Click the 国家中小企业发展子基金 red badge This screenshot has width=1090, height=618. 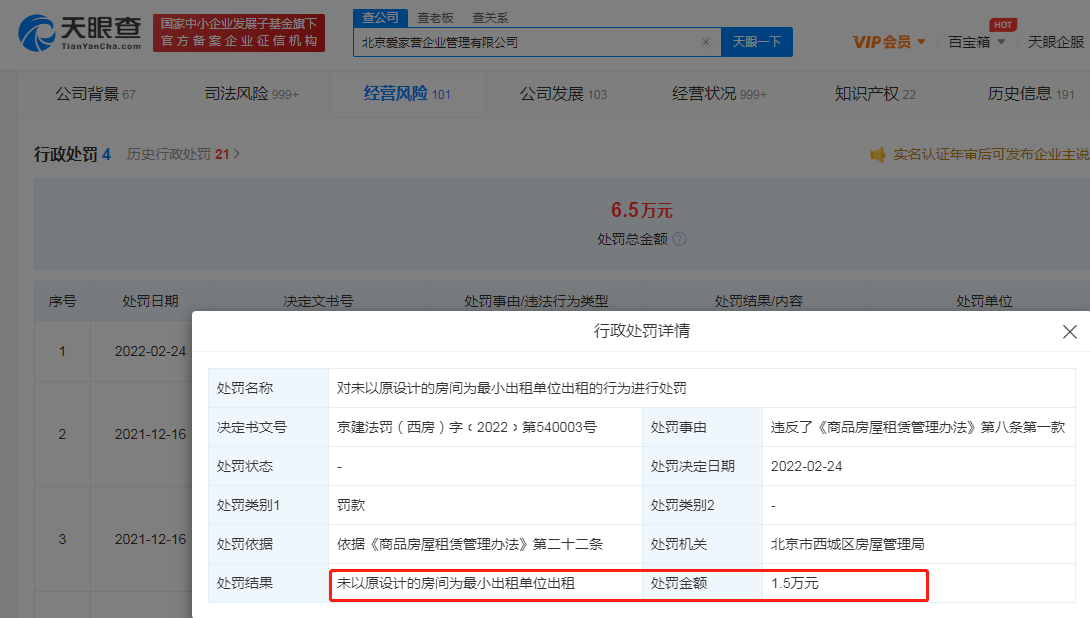(x=239, y=32)
